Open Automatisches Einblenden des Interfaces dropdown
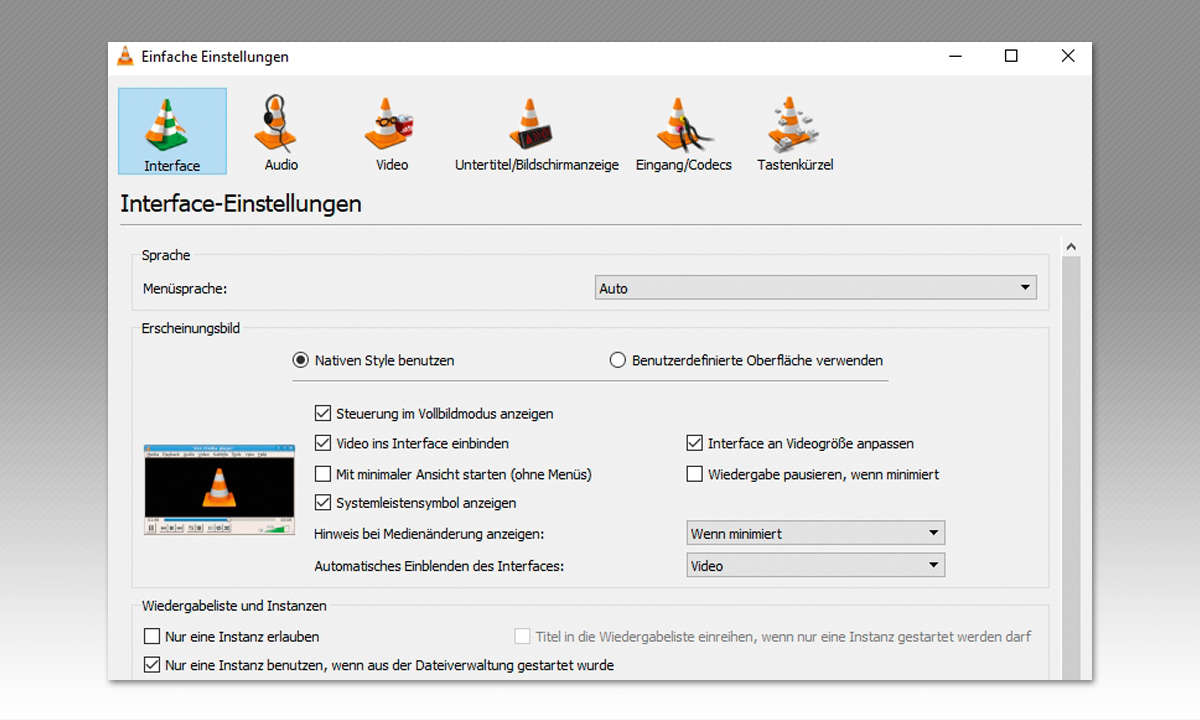Image resolution: width=1200 pixels, height=720 pixels. point(815,565)
